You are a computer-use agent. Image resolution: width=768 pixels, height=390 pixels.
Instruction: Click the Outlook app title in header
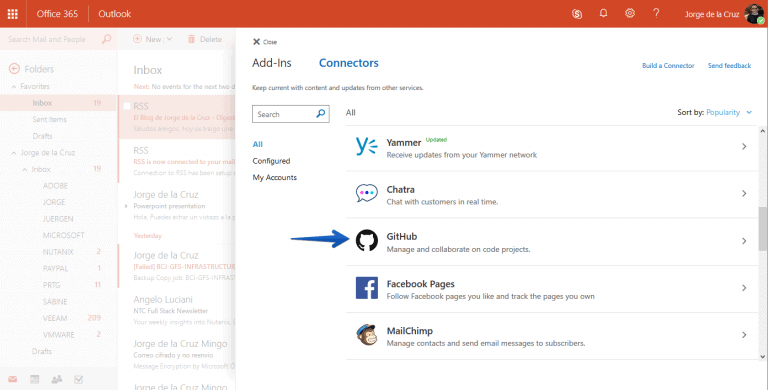tap(115, 14)
